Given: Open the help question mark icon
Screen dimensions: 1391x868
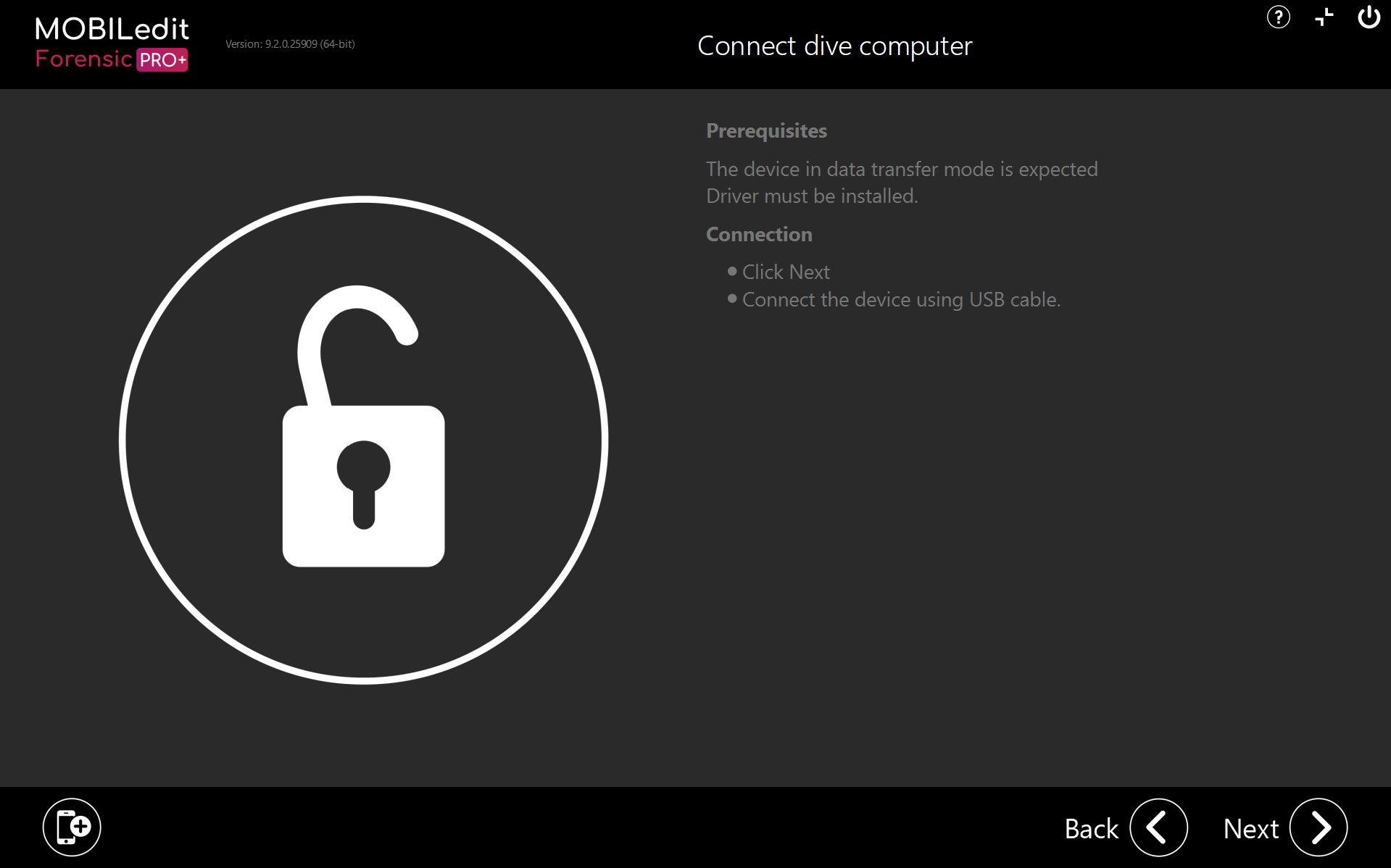Looking at the screenshot, I should pyautogui.click(x=1278, y=17).
